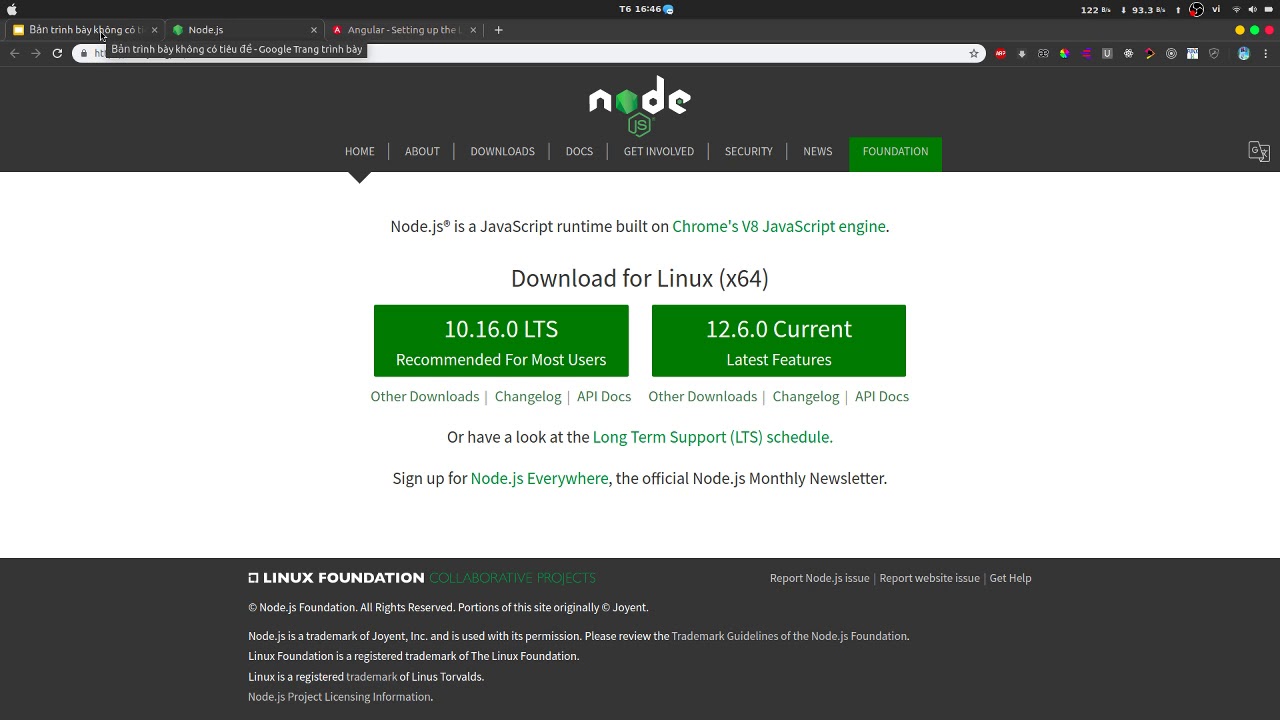The image size is (1280, 720).
Task: Bookmark this page with the star icon
Action: (974, 53)
